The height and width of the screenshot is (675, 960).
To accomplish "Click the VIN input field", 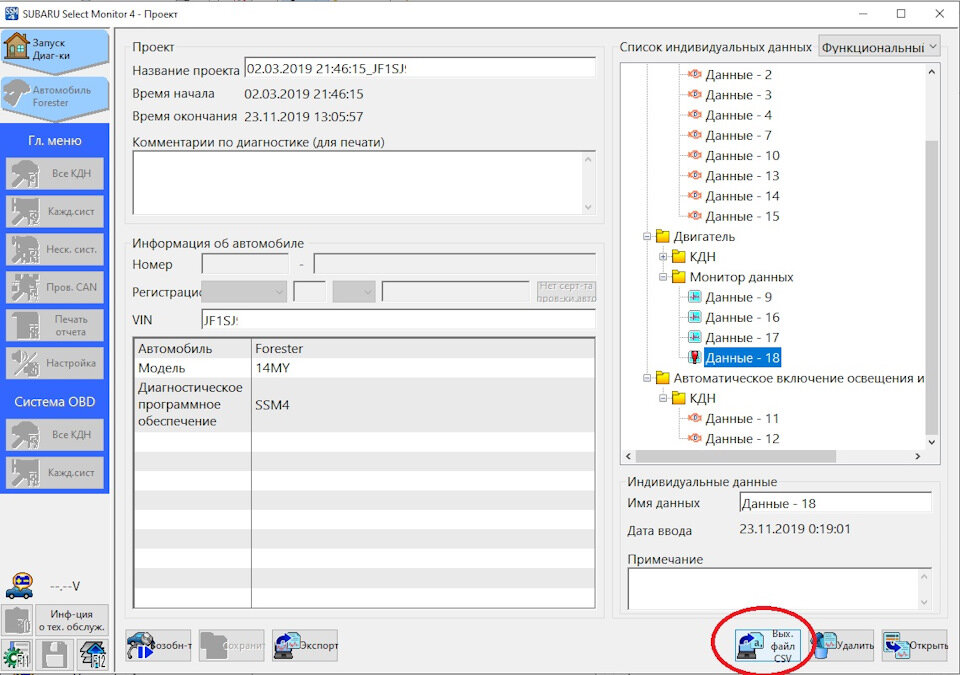I will [x=399, y=320].
